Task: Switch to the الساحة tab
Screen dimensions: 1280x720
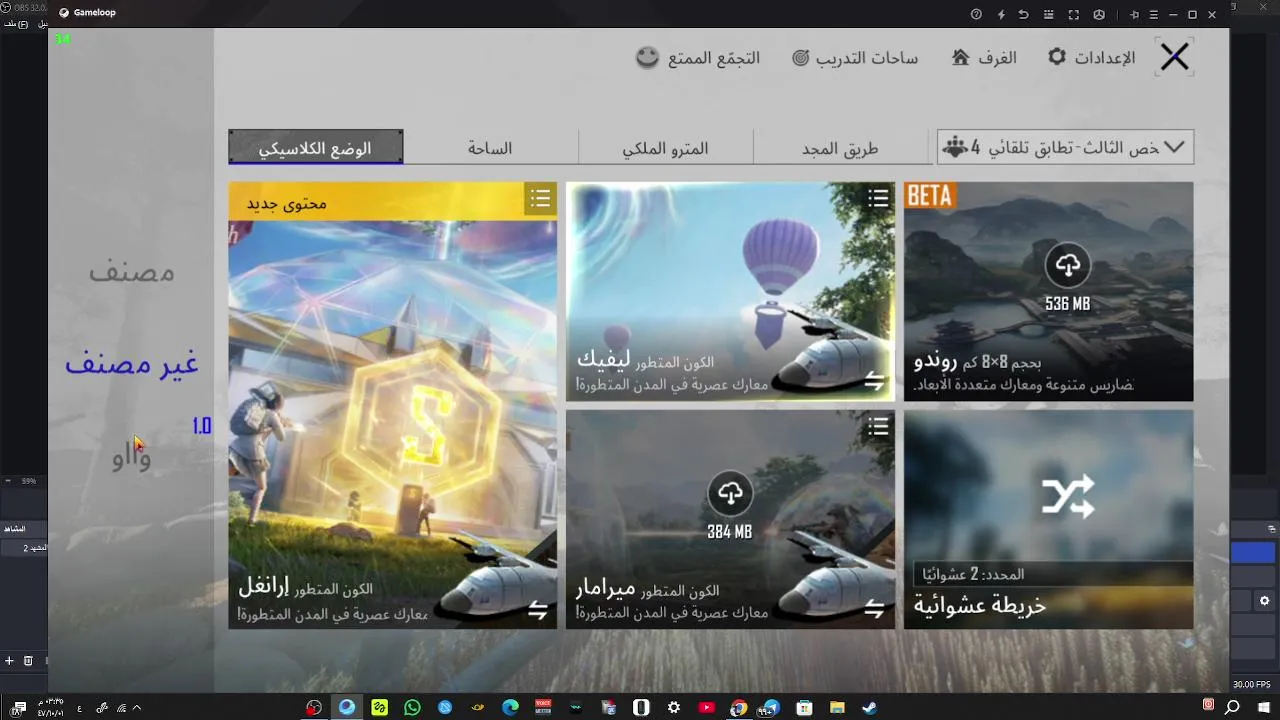Action: click(490, 148)
